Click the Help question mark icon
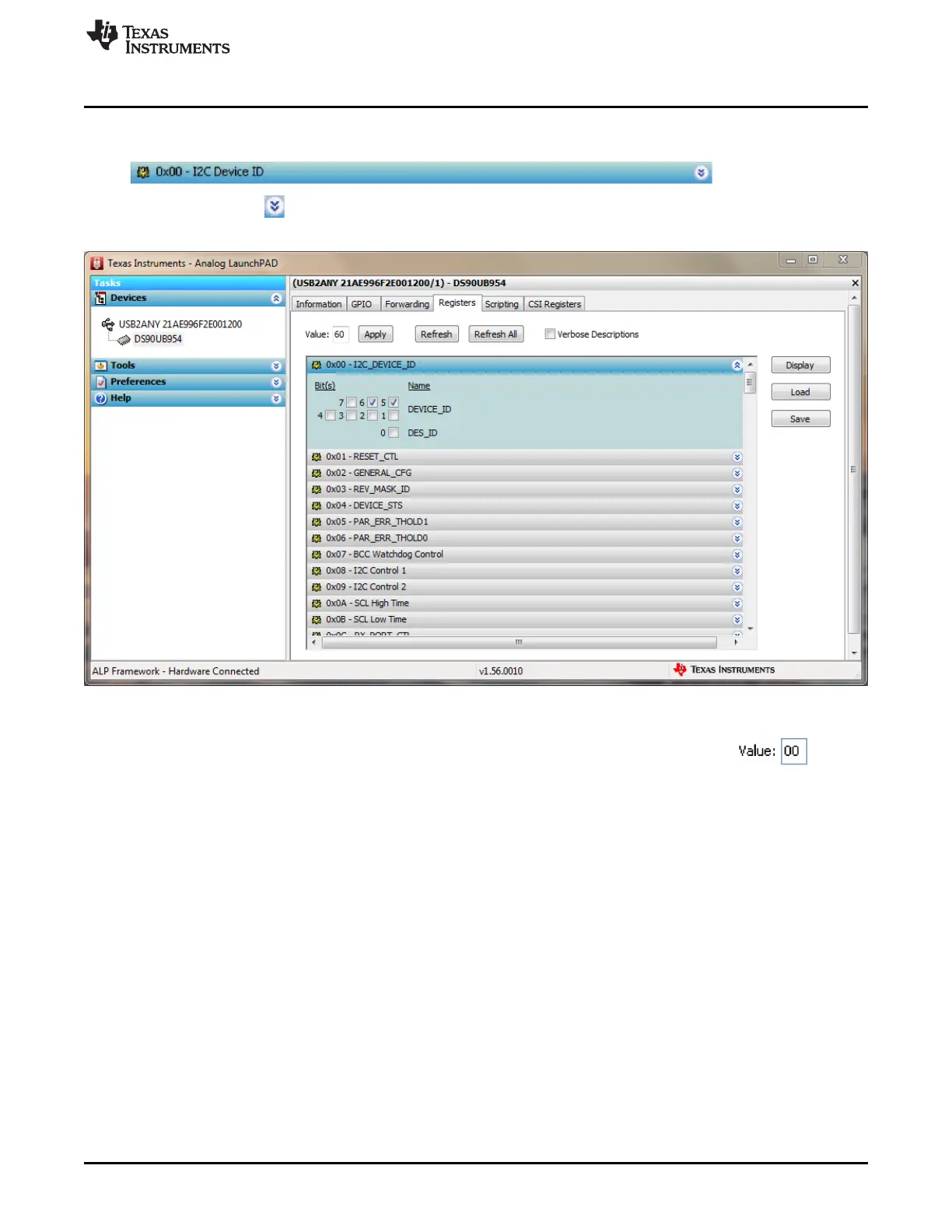 [x=100, y=398]
